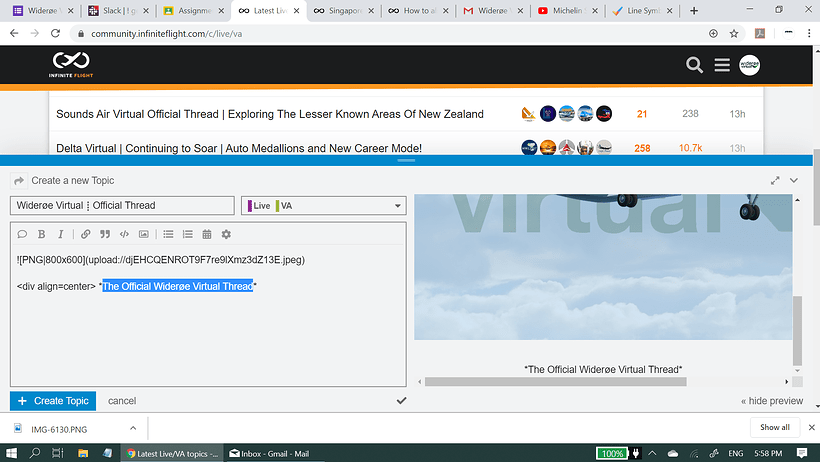The width and height of the screenshot is (820, 462).
Task: Open the PDF extension icon
Action: pos(760,33)
